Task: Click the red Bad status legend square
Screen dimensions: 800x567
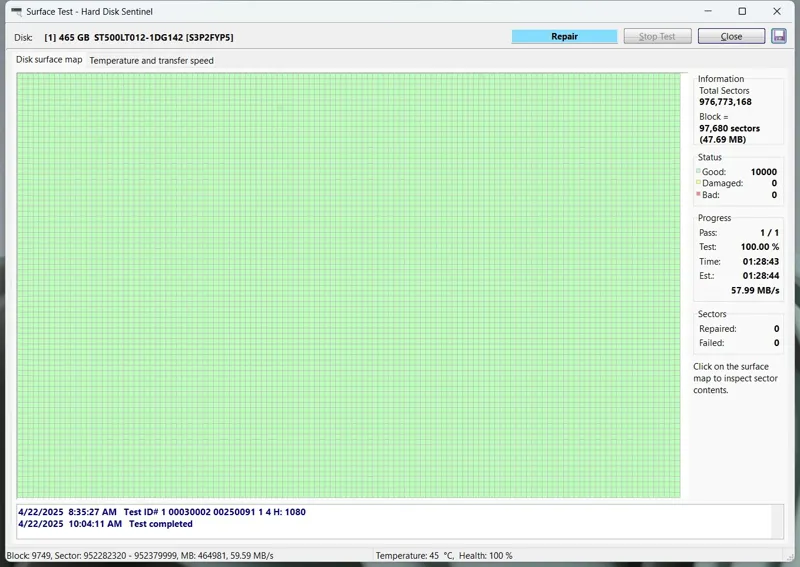Action: click(x=698, y=195)
